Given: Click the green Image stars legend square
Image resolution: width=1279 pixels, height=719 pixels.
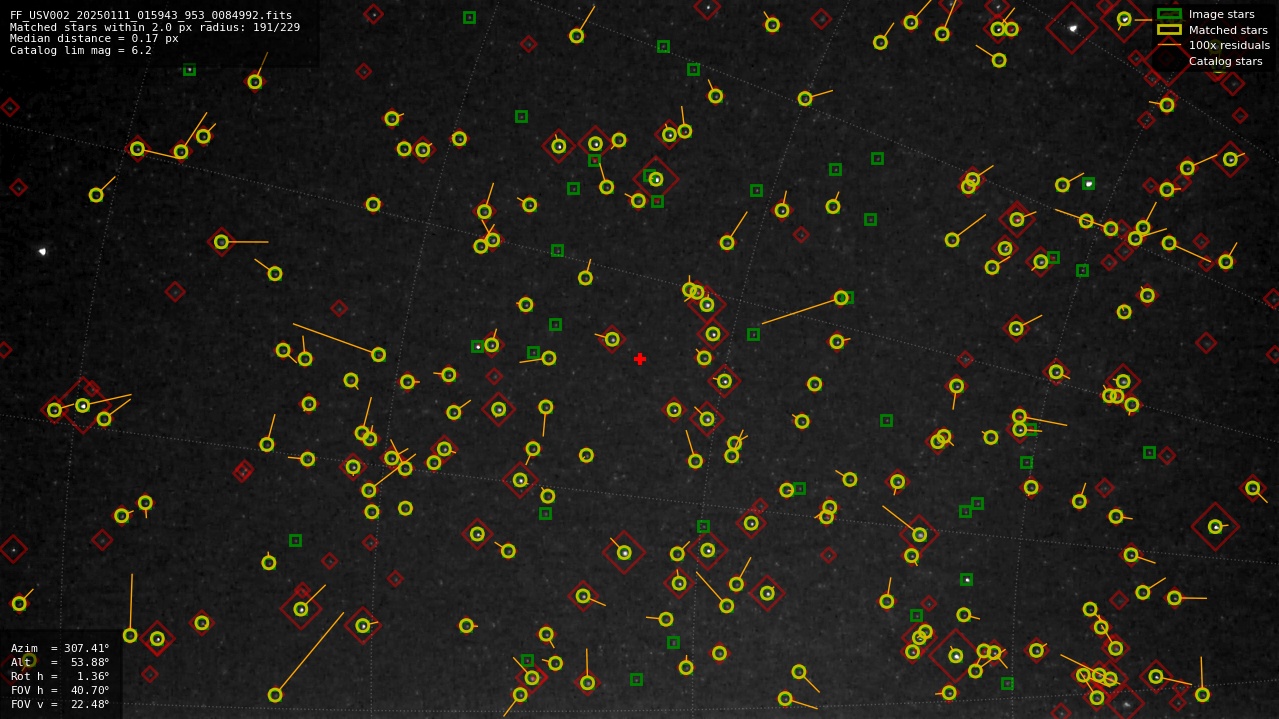Looking at the screenshot, I should tap(1169, 14).
